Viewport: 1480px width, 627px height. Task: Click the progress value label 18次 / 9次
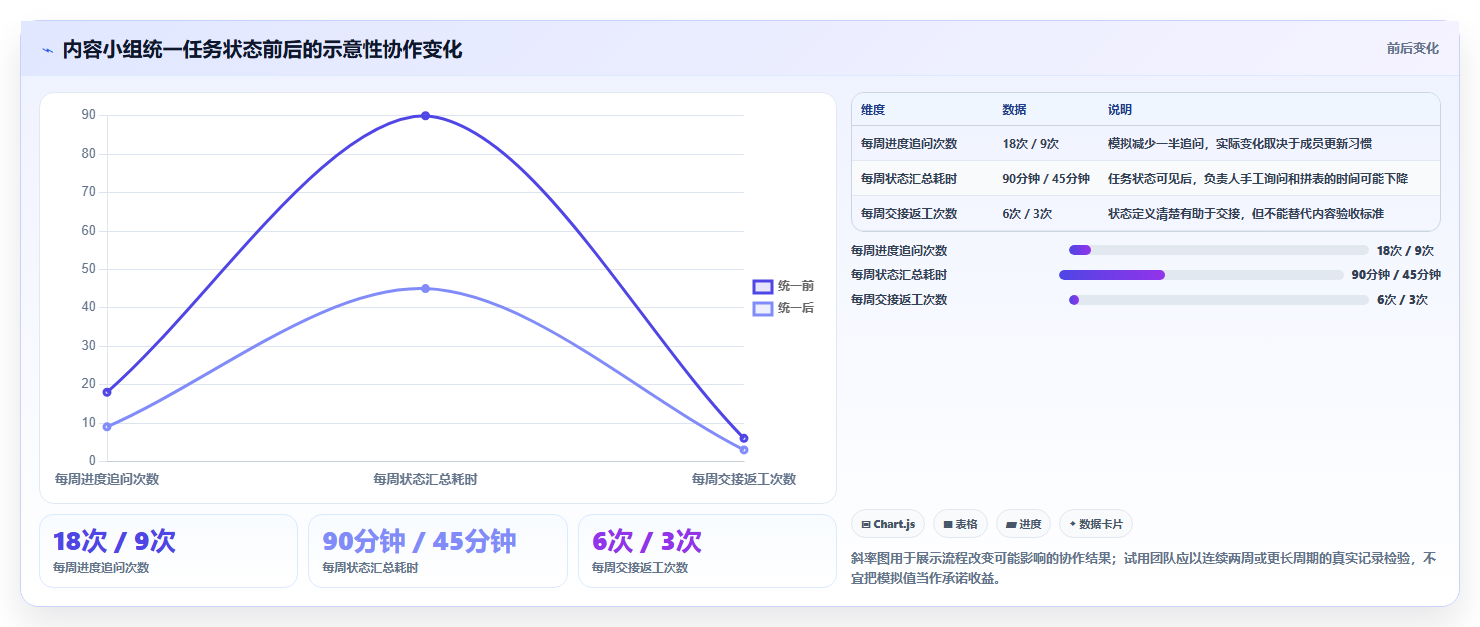(1405, 251)
